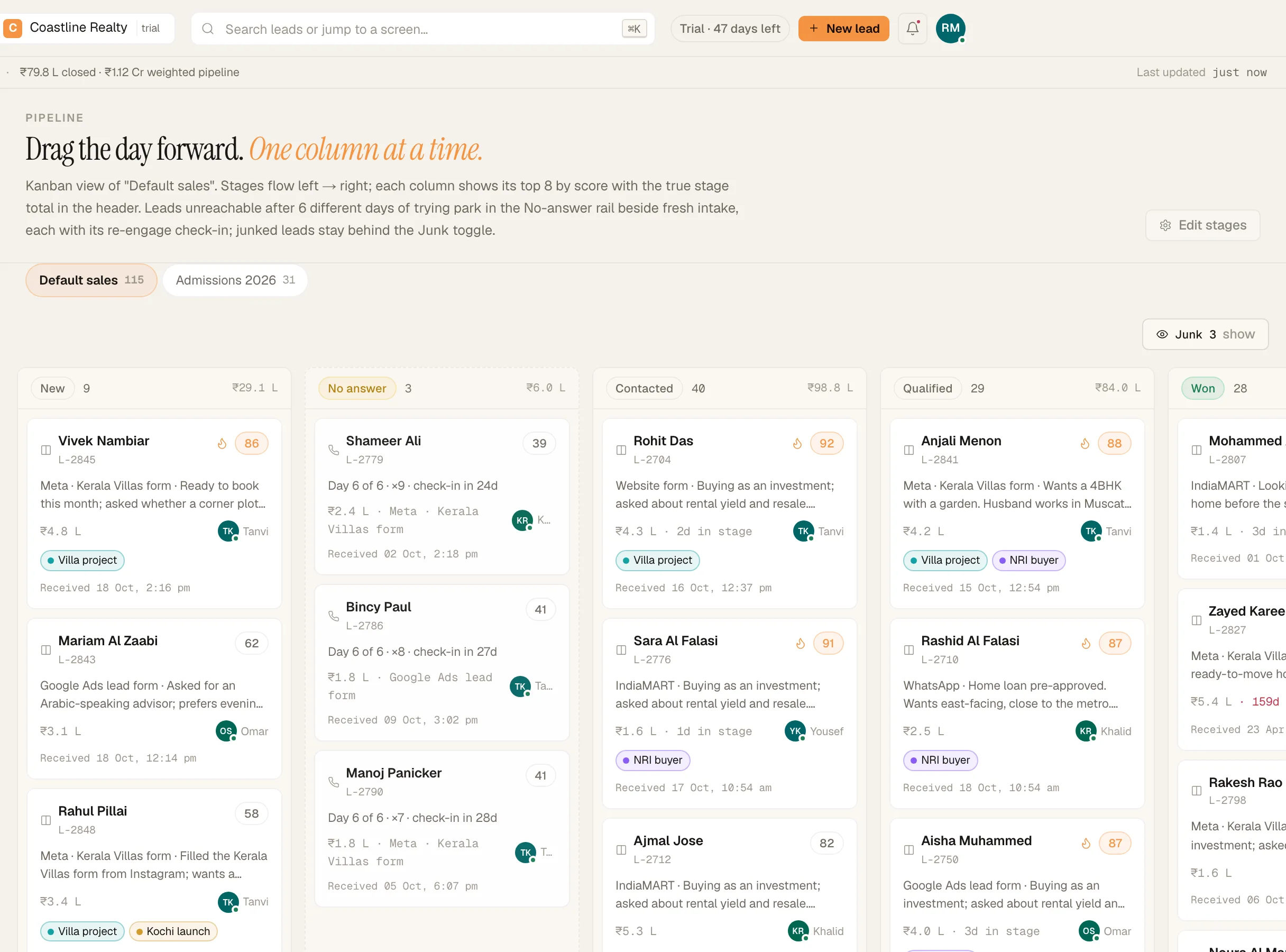The height and width of the screenshot is (952, 1286).
Task: Click the Search leads input field
Action: click(x=422, y=29)
